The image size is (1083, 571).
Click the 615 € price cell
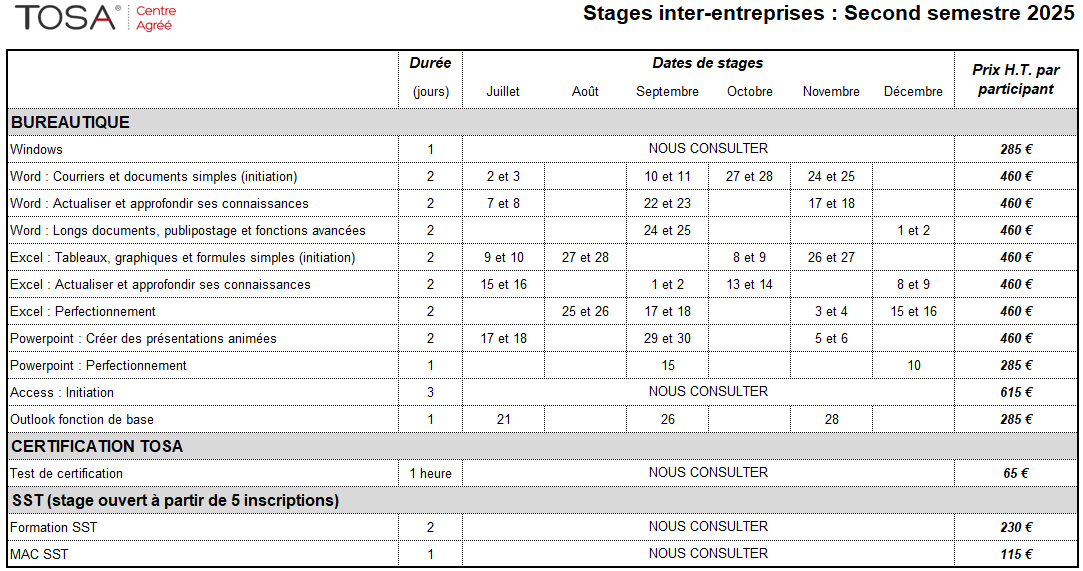[1015, 392]
